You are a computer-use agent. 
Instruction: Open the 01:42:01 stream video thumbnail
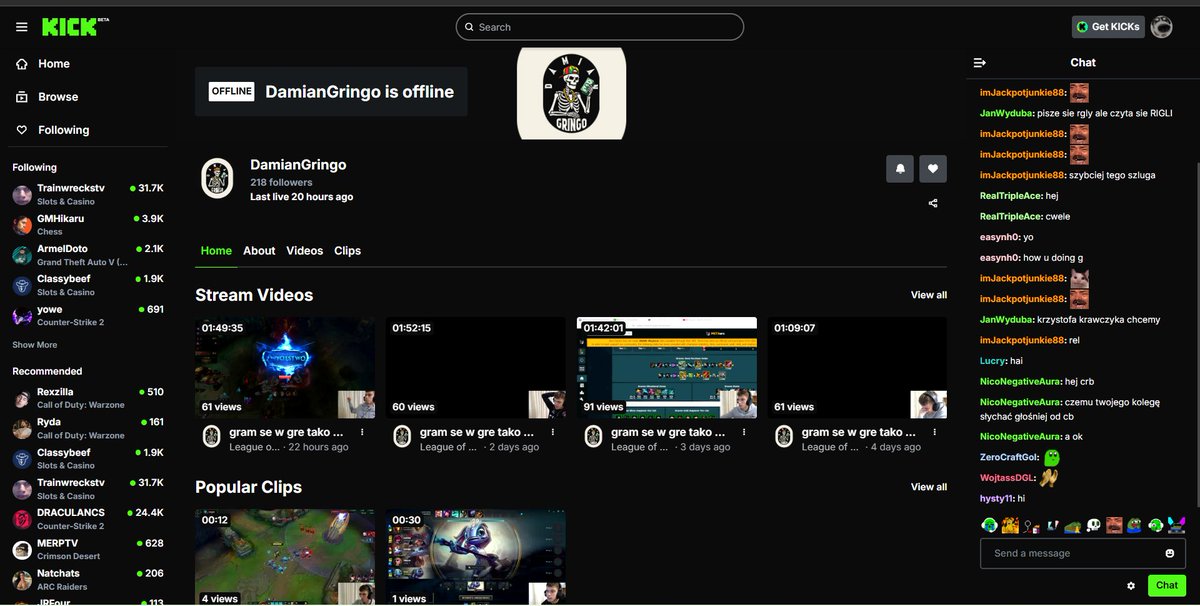pos(667,367)
